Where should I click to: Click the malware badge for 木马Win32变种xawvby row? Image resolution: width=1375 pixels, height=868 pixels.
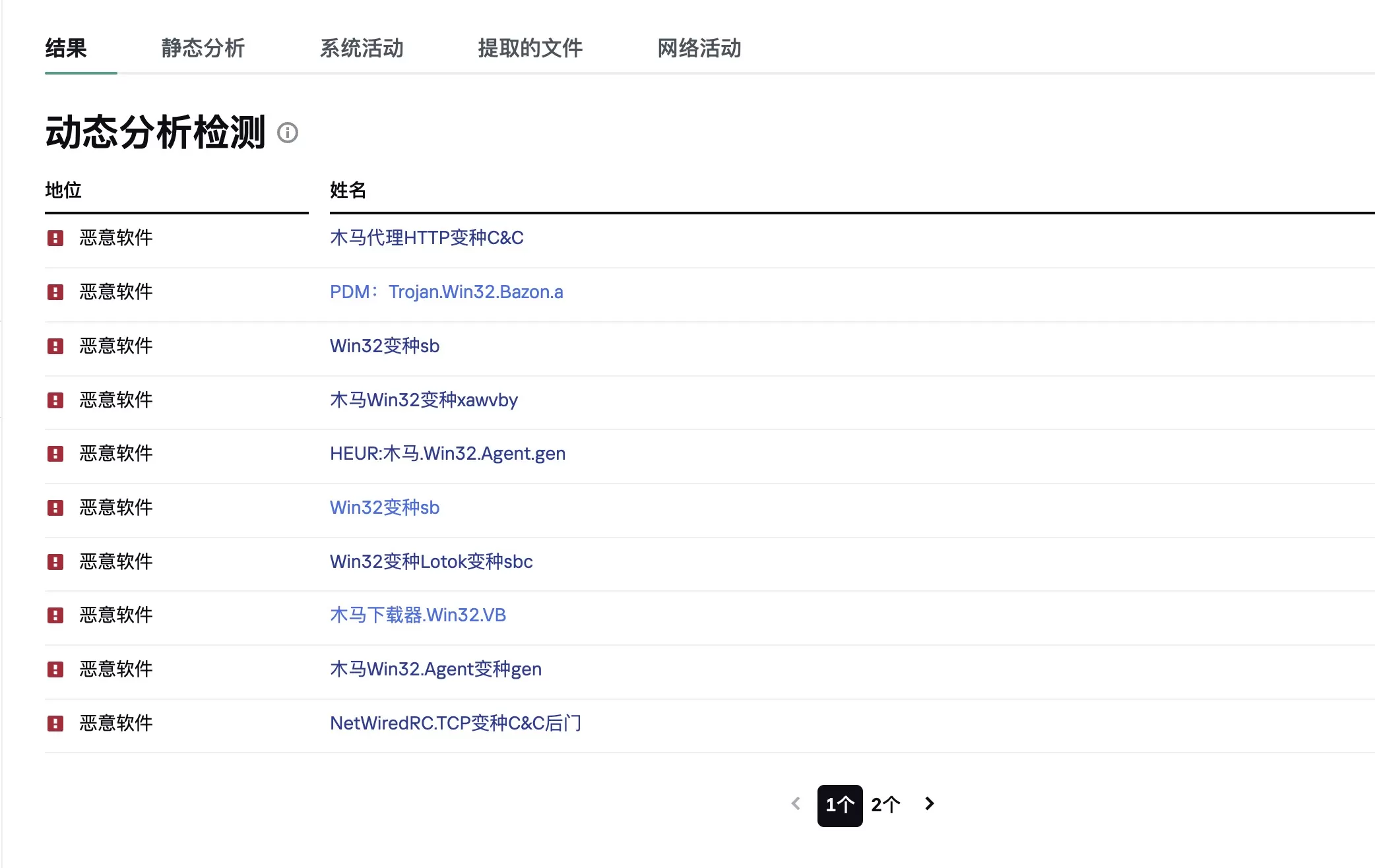55,400
